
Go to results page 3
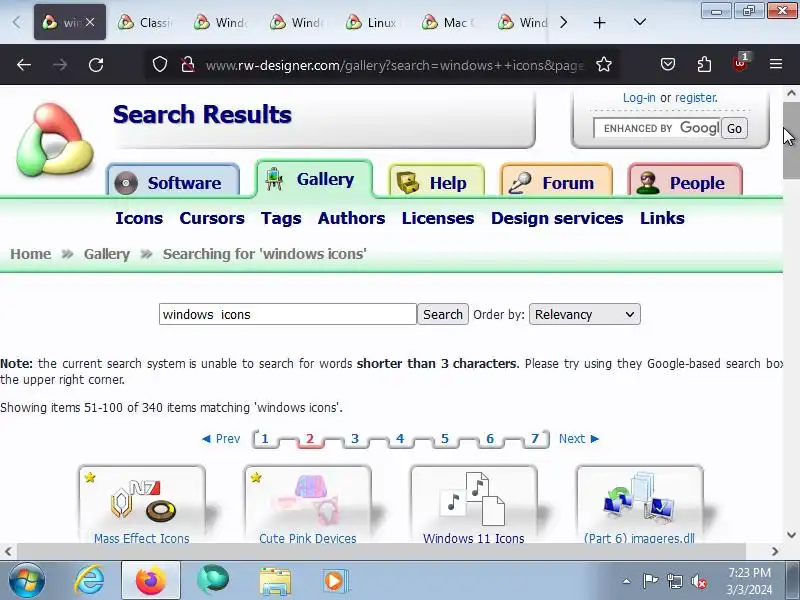355,439
